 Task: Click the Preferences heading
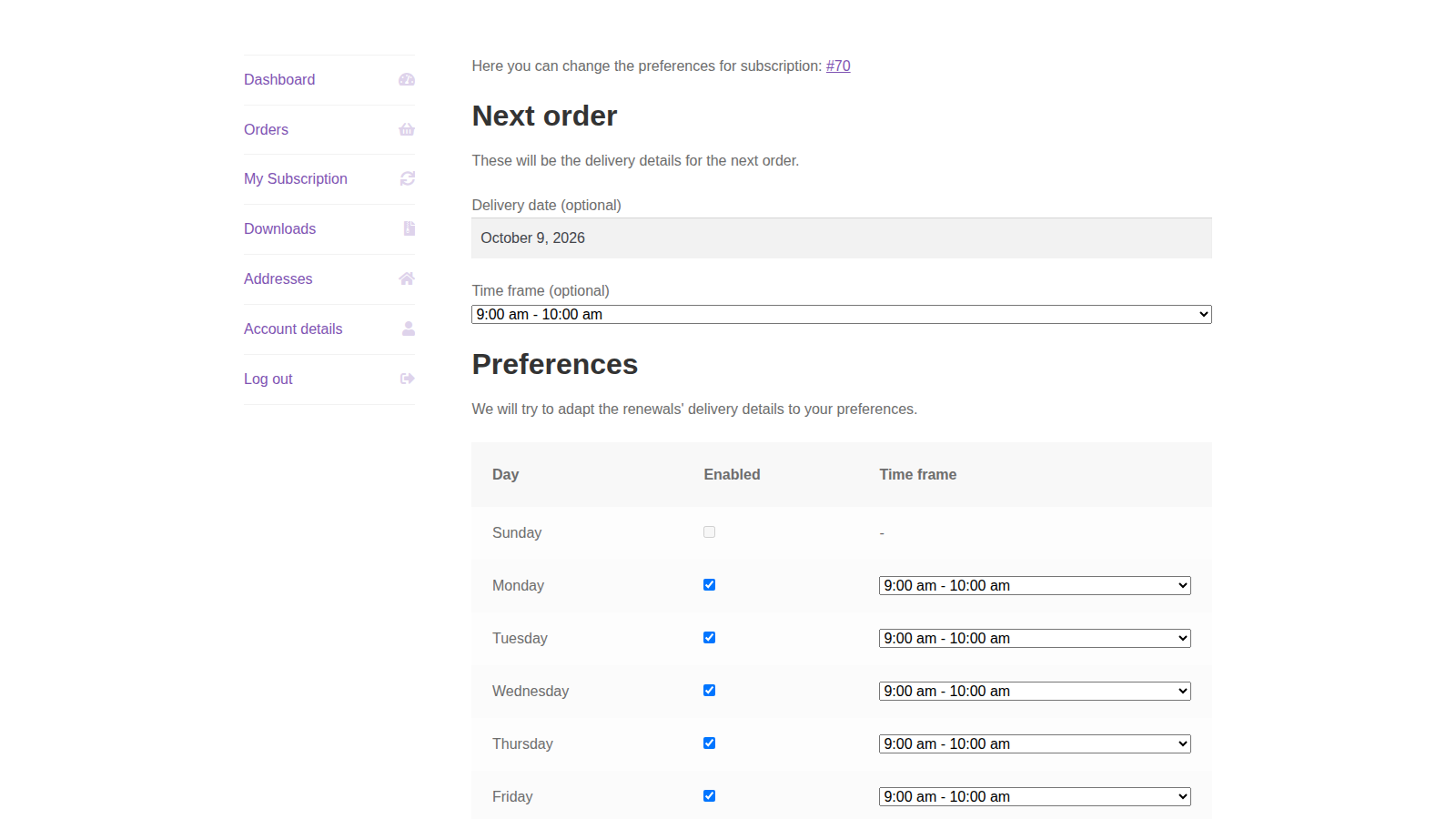pos(555,365)
